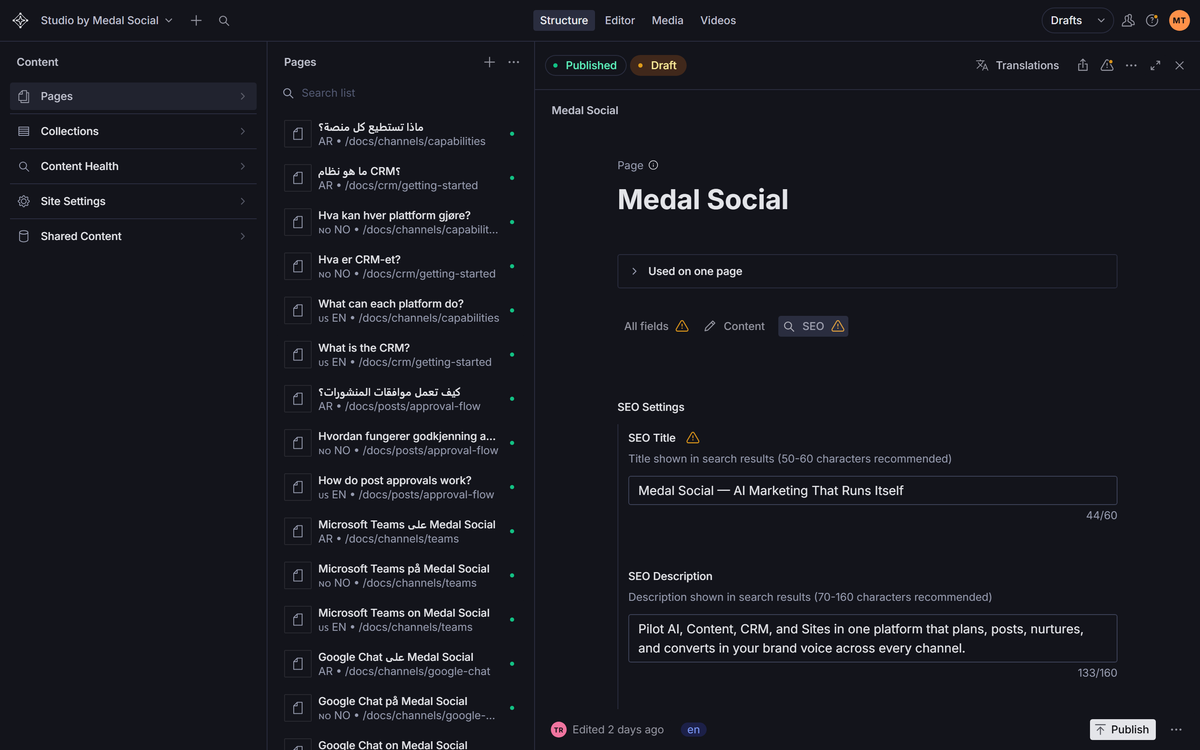Open the document header three-dot menu
Screen dimensions: 1200x750
[x=1131, y=65]
